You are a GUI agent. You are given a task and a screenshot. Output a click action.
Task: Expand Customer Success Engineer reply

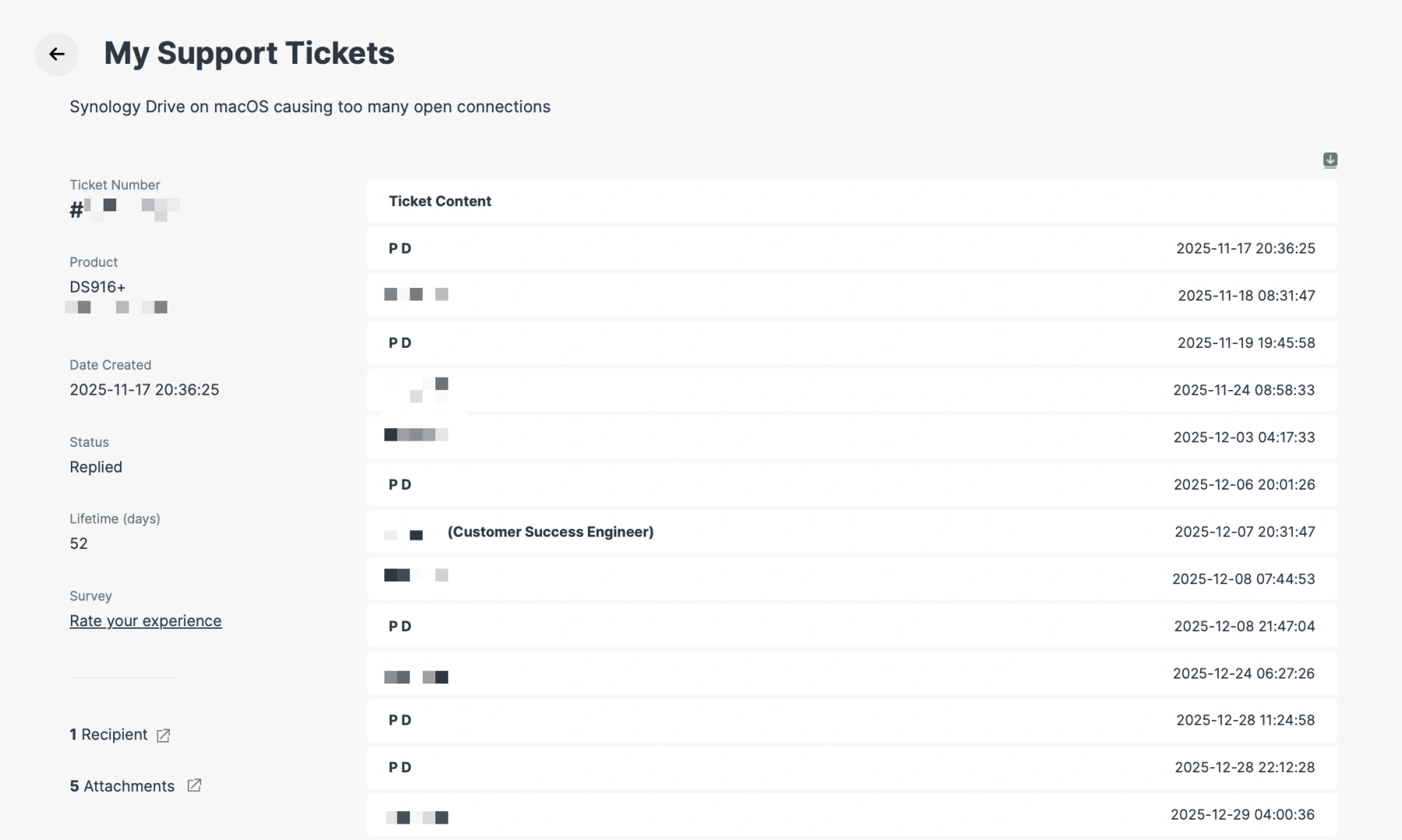tap(851, 532)
